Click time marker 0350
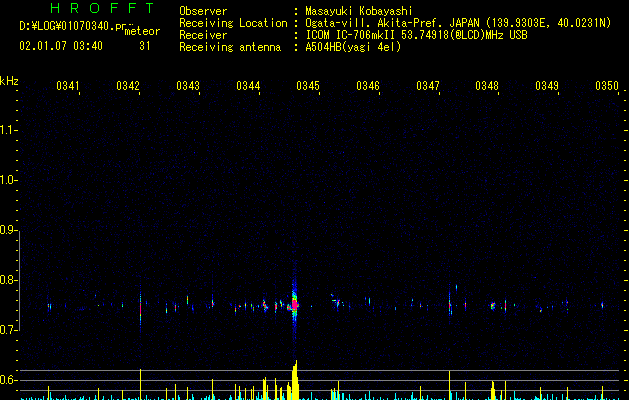Image resolution: width=629 pixels, height=400 pixels. click(607, 86)
